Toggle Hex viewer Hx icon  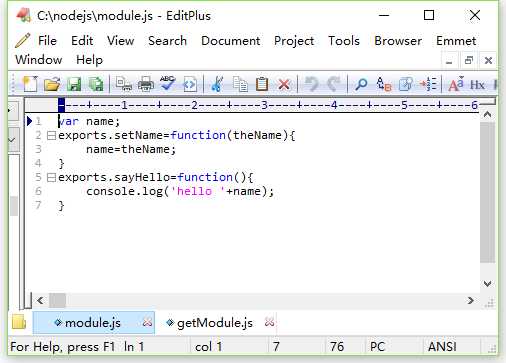[477, 85]
